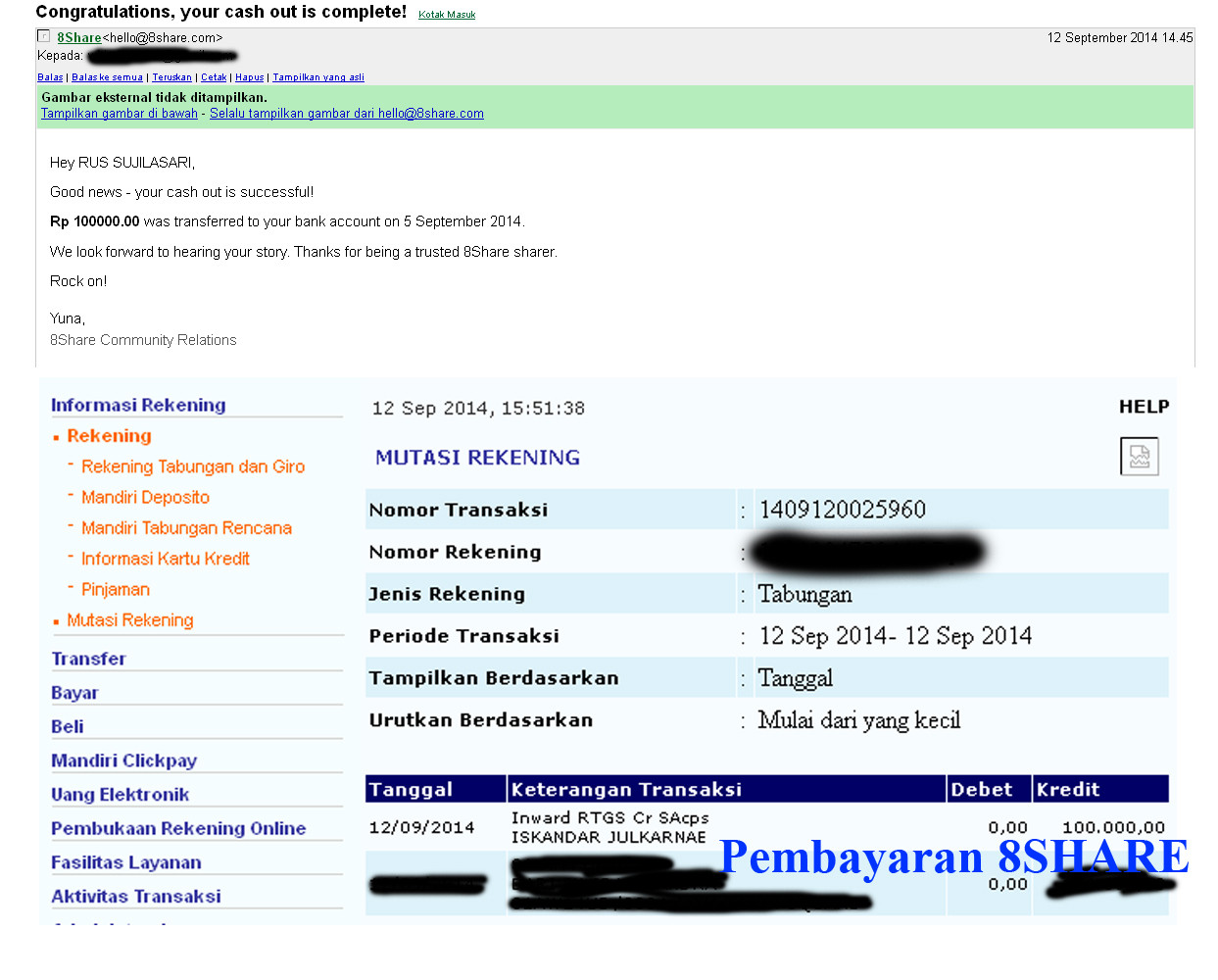This screenshot has width=1218, height=980.
Task: Click the Tabungan account type value
Action: [x=804, y=595]
